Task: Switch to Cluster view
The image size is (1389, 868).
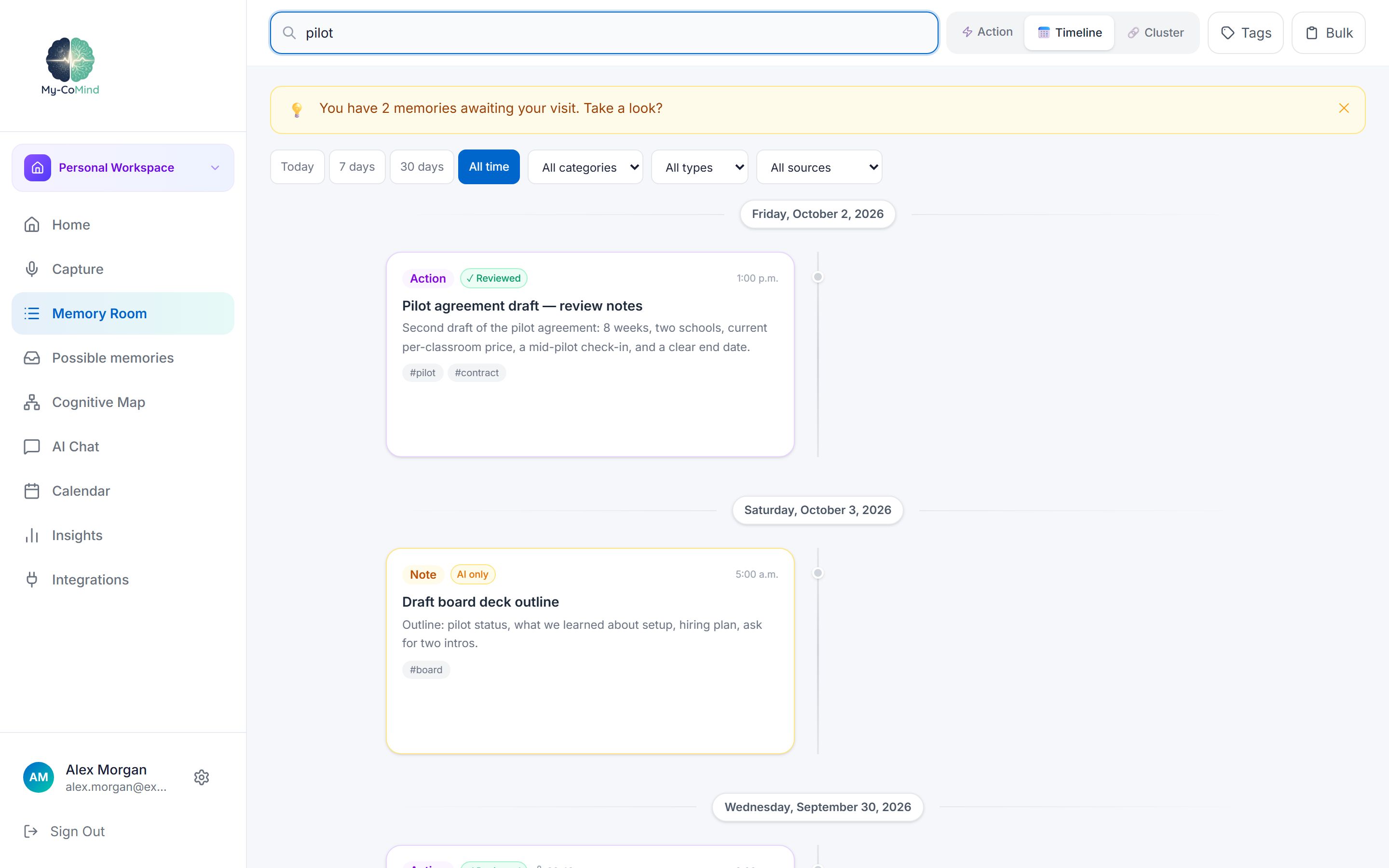Action: point(1156,33)
